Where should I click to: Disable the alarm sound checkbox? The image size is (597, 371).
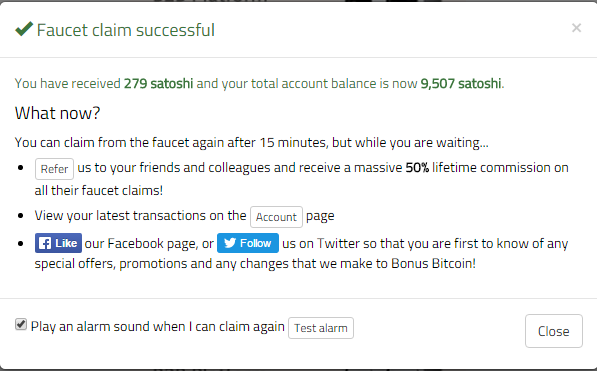tap(21, 325)
